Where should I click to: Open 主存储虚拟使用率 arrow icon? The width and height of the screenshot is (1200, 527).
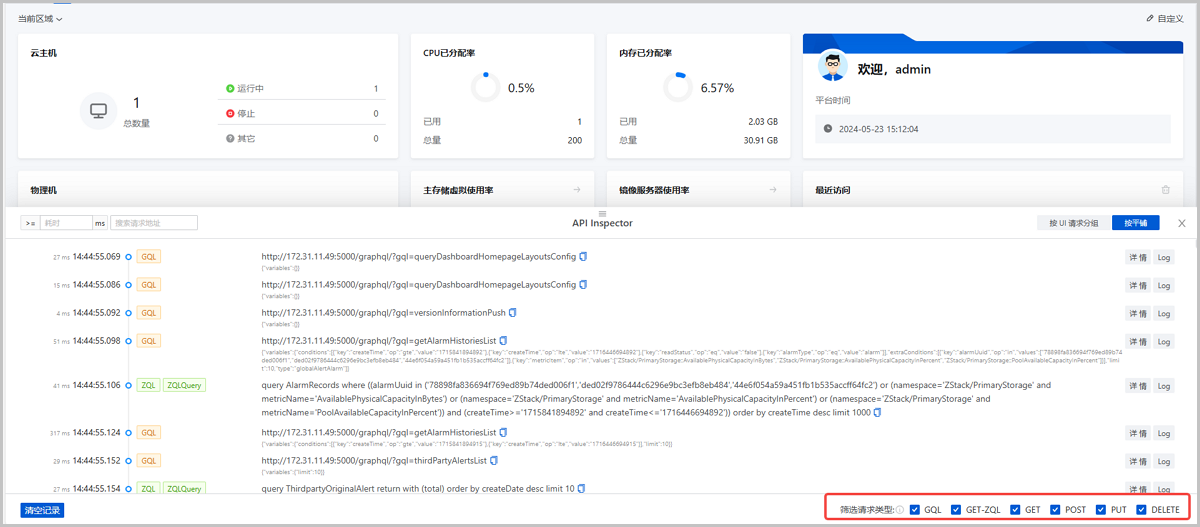[x=577, y=190]
